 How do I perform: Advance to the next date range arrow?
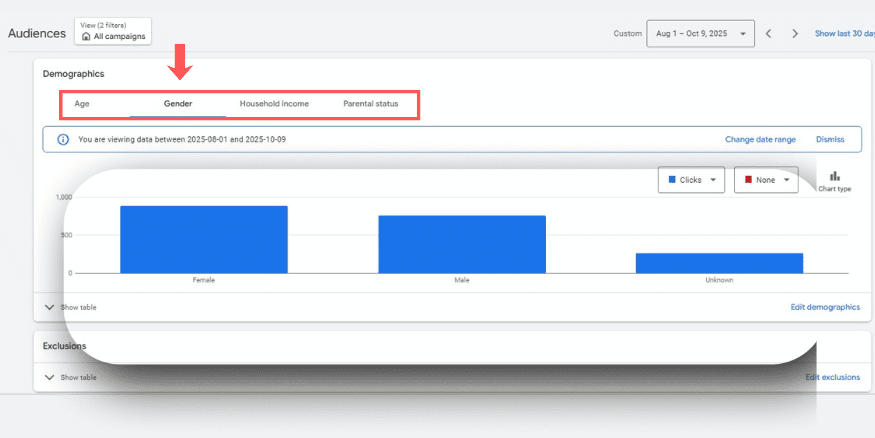click(795, 33)
